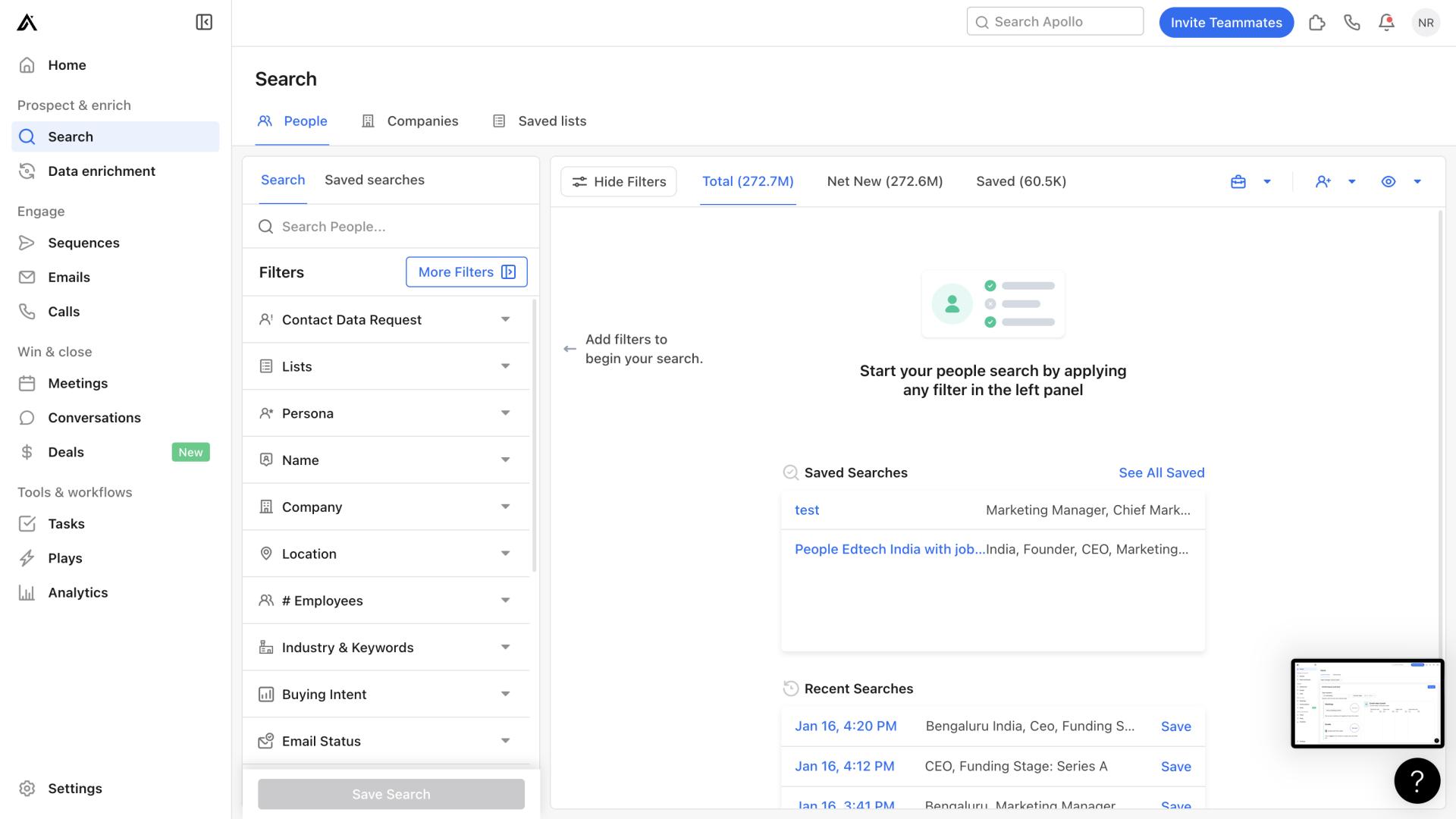Open recent search Jan 16, 4:12 PM
The height and width of the screenshot is (819, 1456).
[x=844, y=767]
